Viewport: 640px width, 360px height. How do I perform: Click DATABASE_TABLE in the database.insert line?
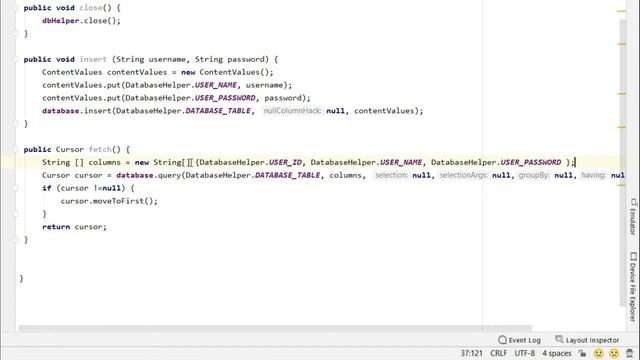point(218,111)
